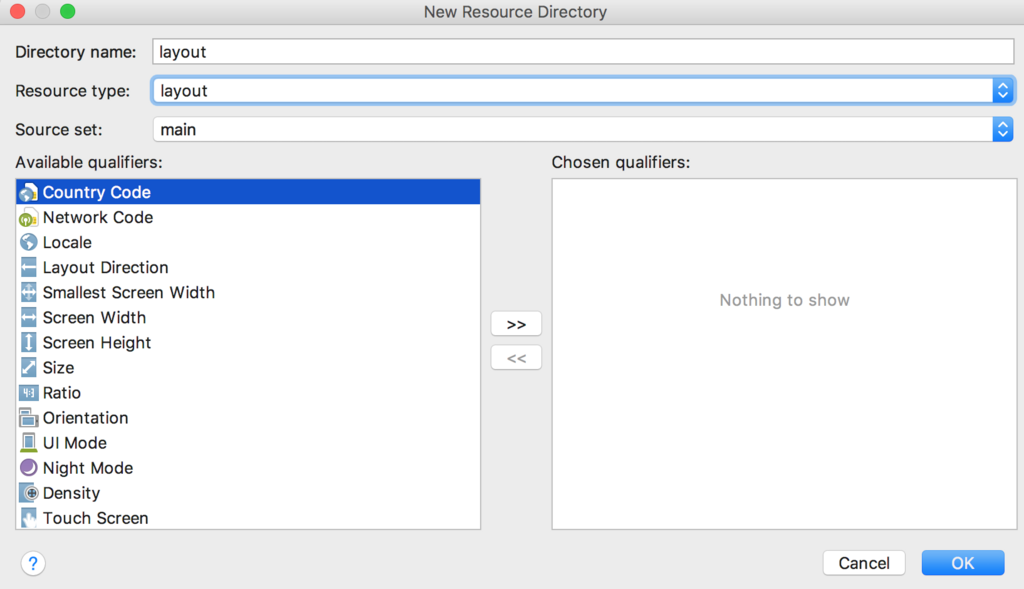Select the Ratio qualifier row

pos(248,392)
